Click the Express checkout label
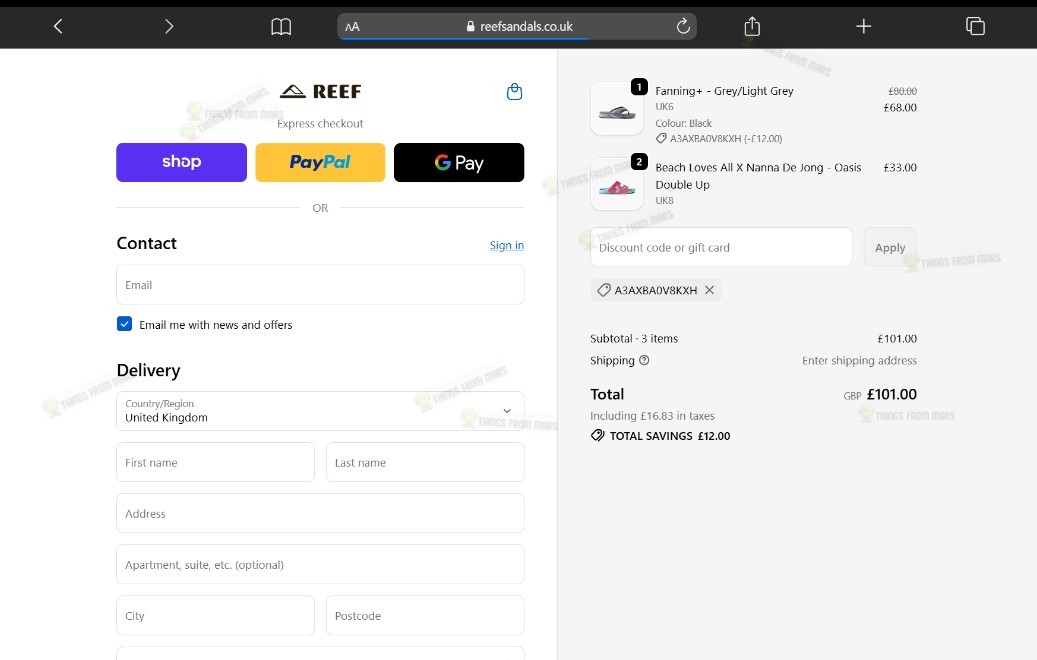This screenshot has height=660, width=1037. pos(320,124)
